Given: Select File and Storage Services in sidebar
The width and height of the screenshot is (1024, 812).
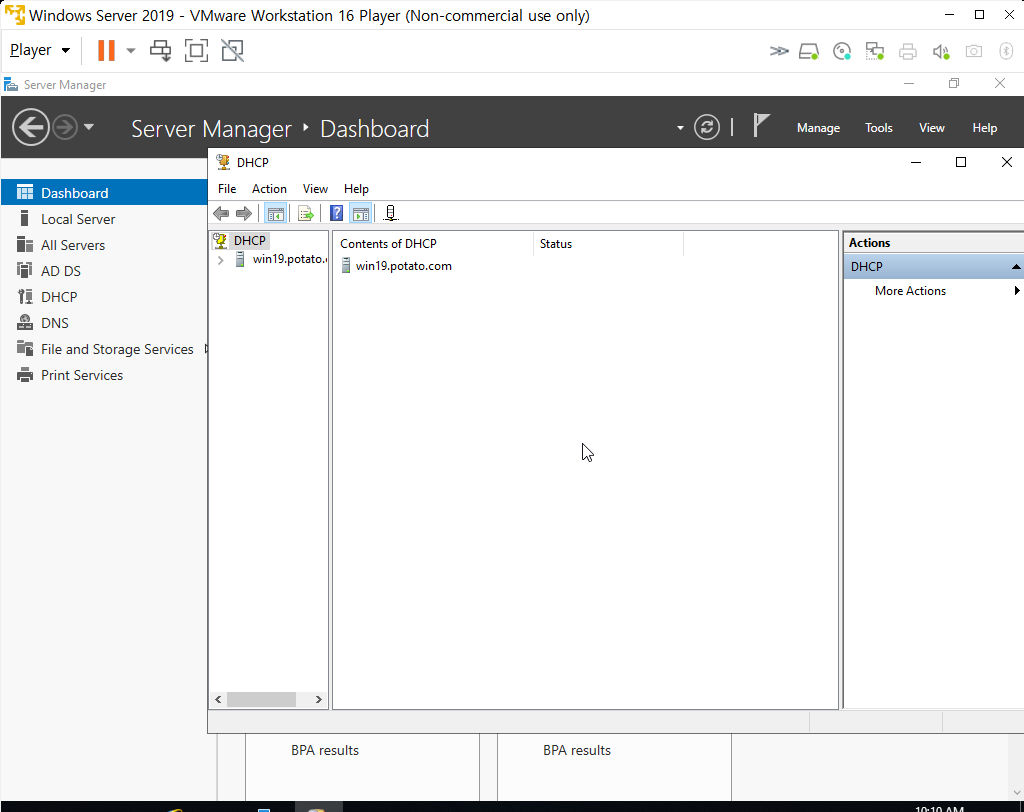Looking at the screenshot, I should [x=104, y=349].
